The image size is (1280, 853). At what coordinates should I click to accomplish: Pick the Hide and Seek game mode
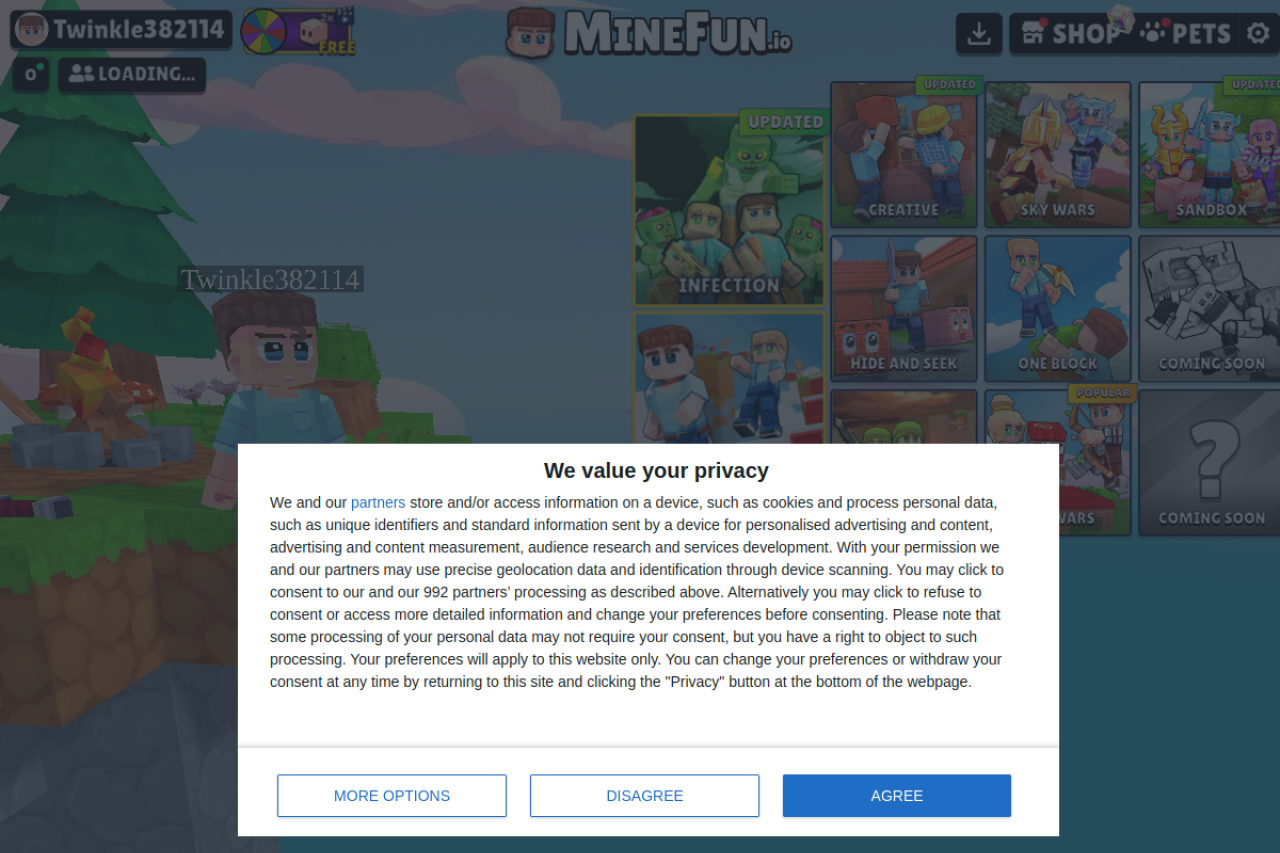[904, 309]
